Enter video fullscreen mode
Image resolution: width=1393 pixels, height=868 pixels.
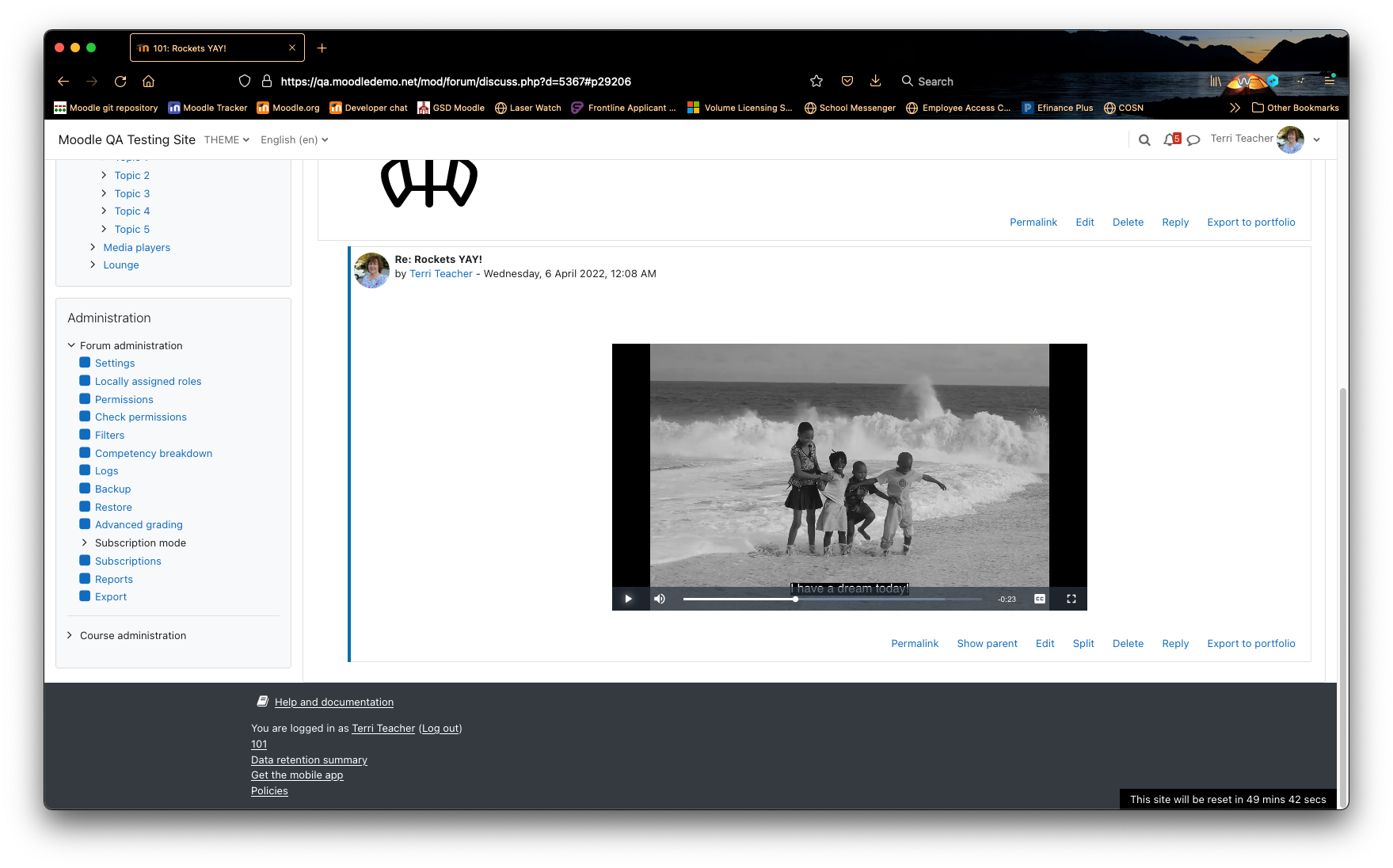(x=1071, y=599)
